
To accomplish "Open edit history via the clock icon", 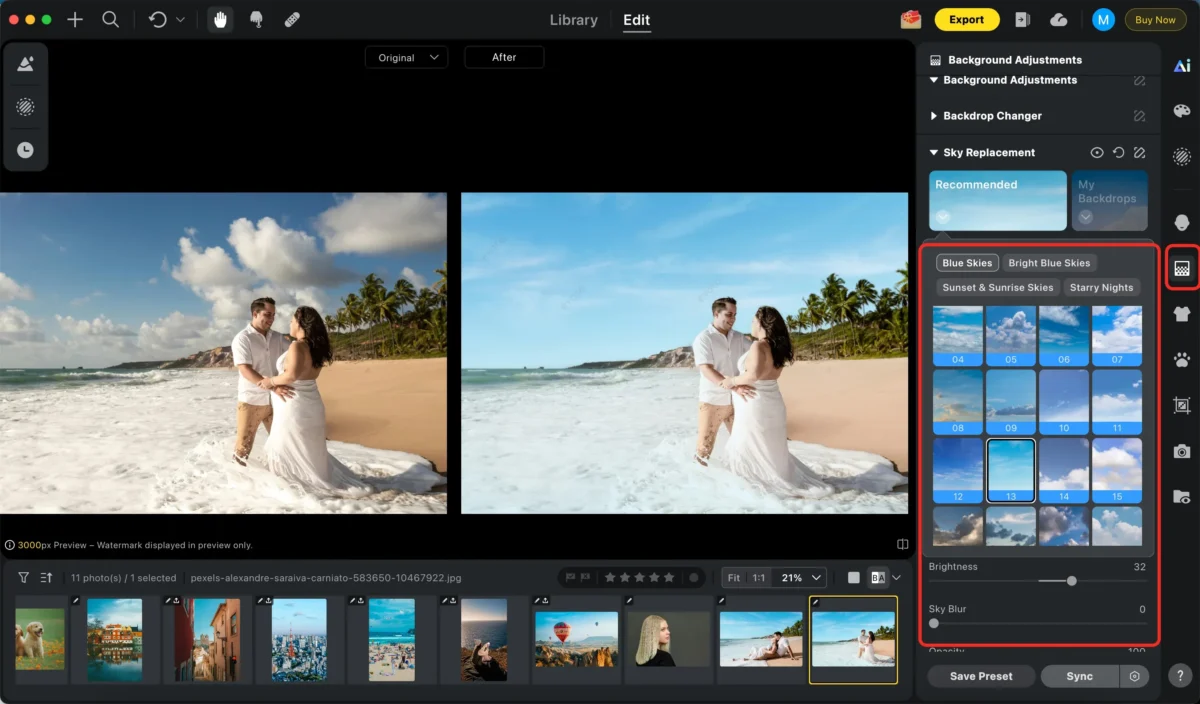I will [x=25, y=150].
